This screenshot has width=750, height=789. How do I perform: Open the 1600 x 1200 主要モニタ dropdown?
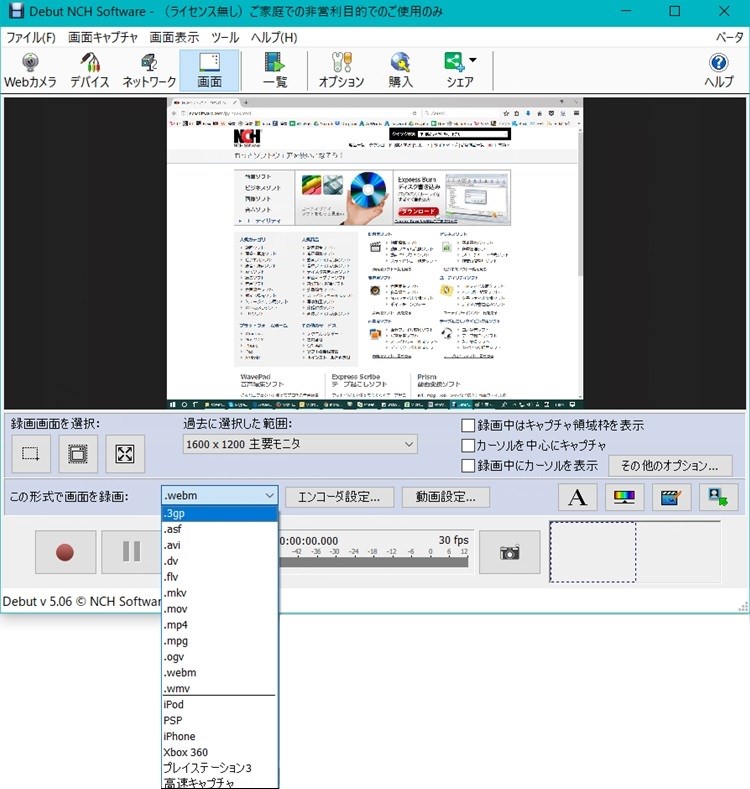pos(300,444)
